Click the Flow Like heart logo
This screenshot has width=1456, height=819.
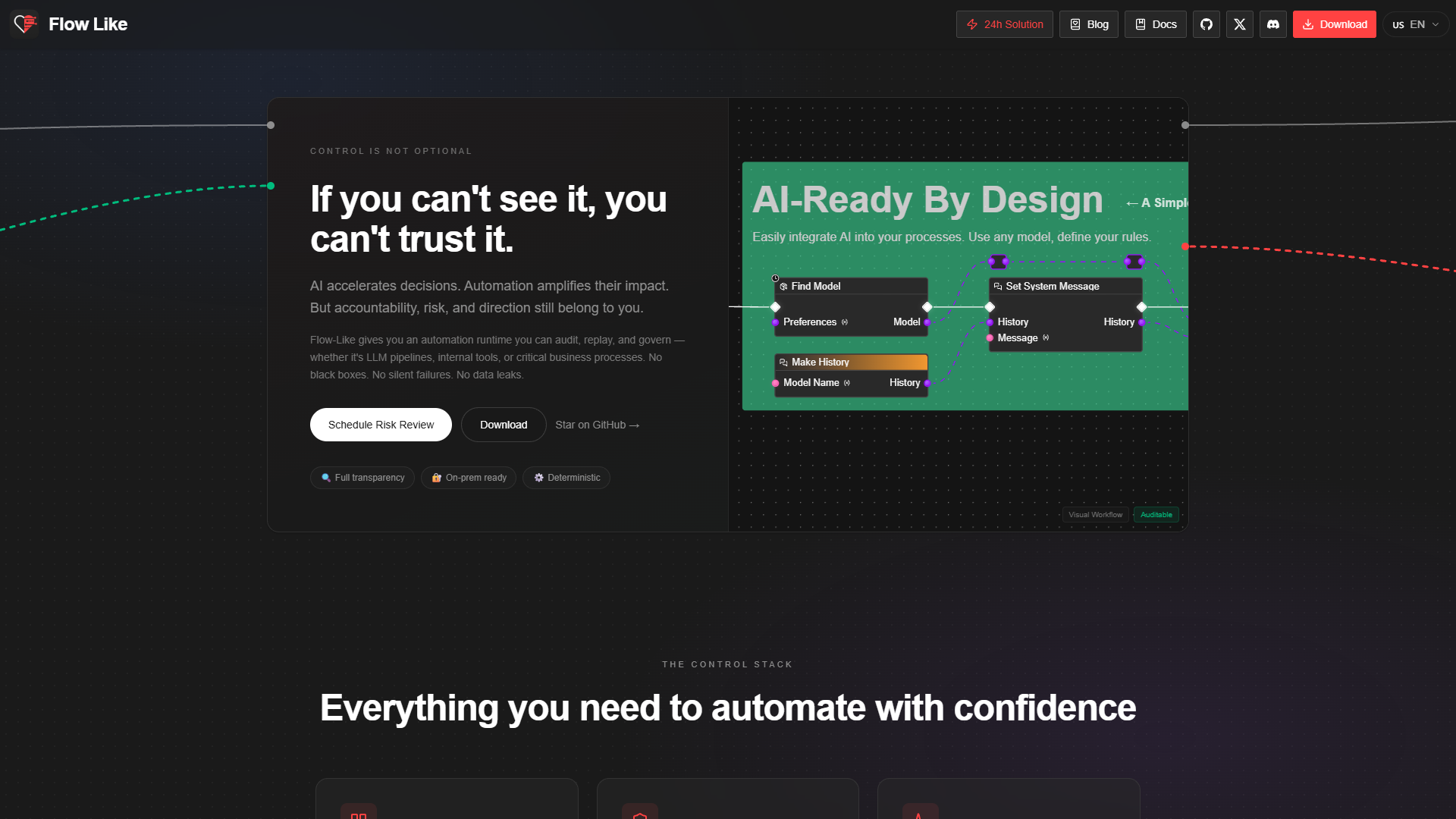[x=25, y=24]
